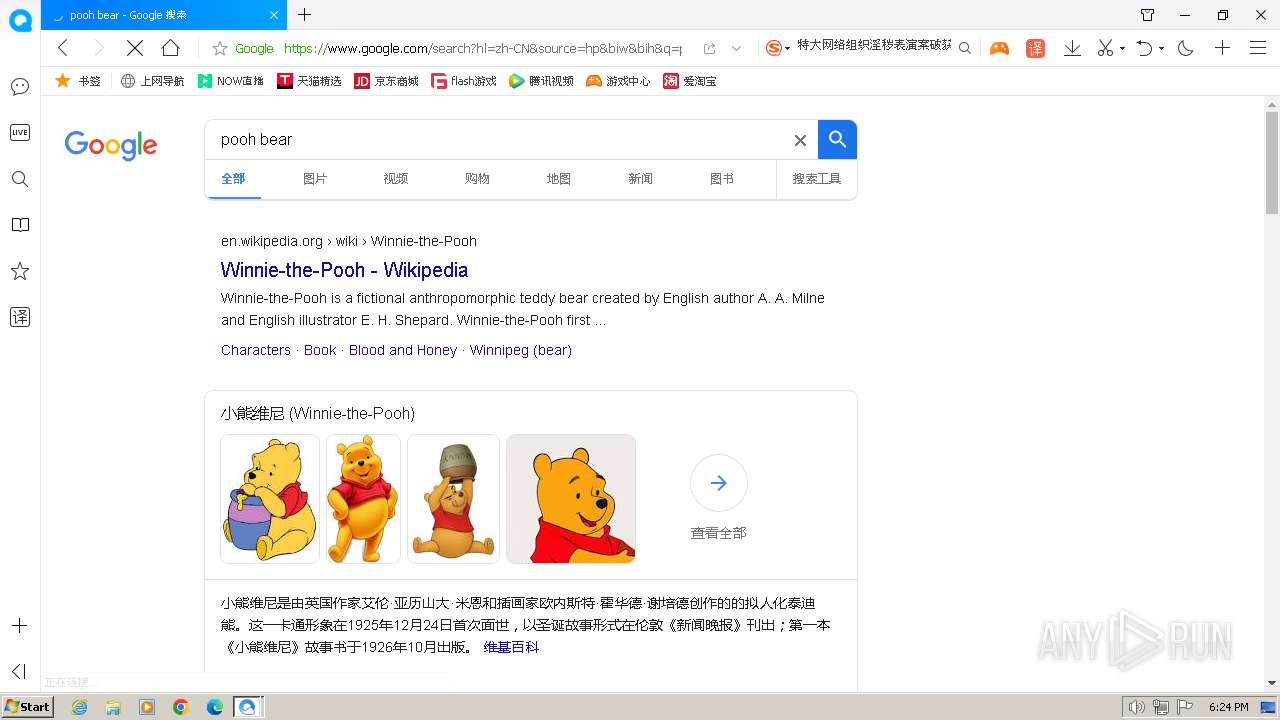Click the blue Google search button
This screenshot has height=720, width=1280.
[x=837, y=140]
